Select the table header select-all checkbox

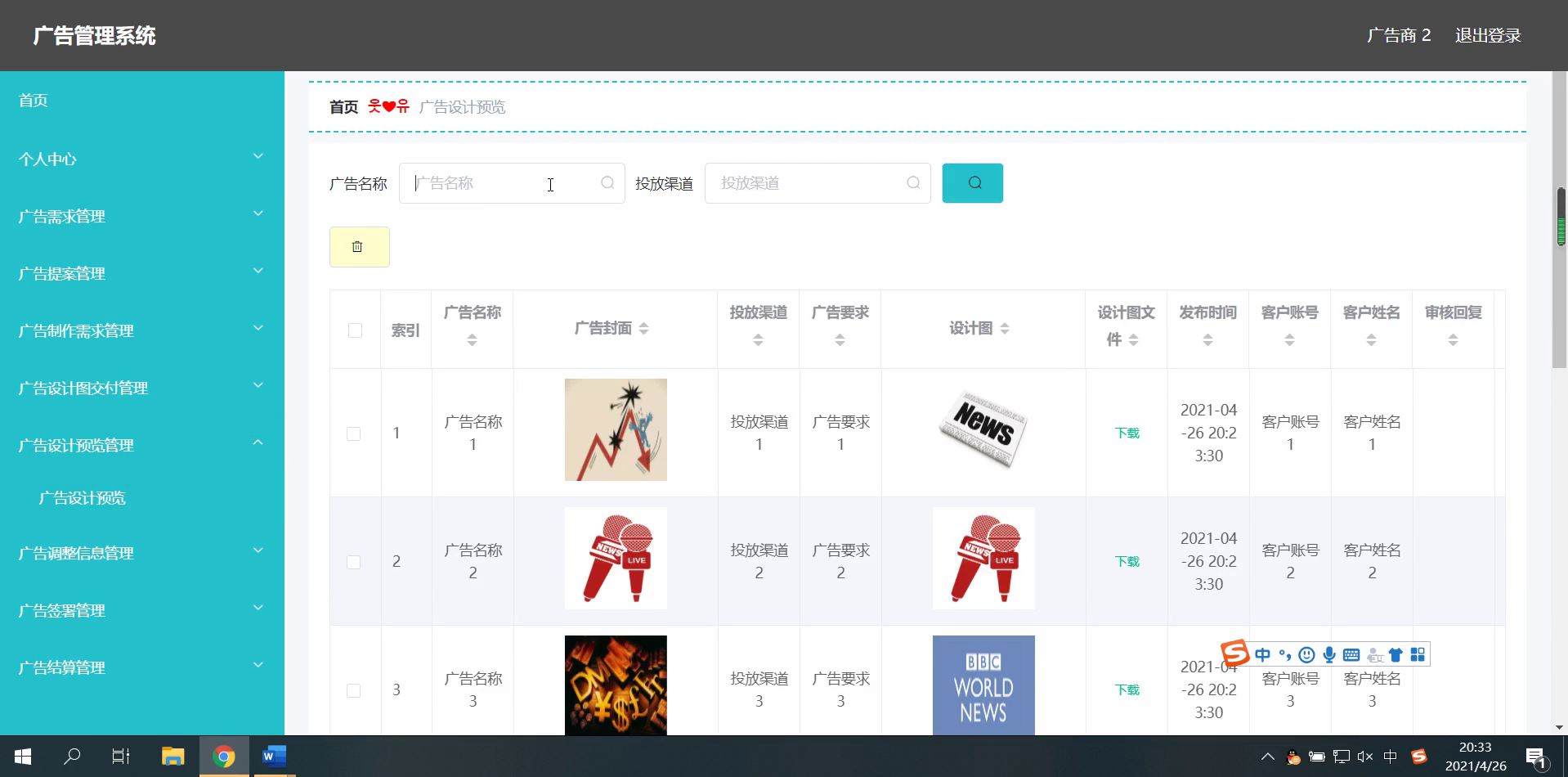[354, 329]
